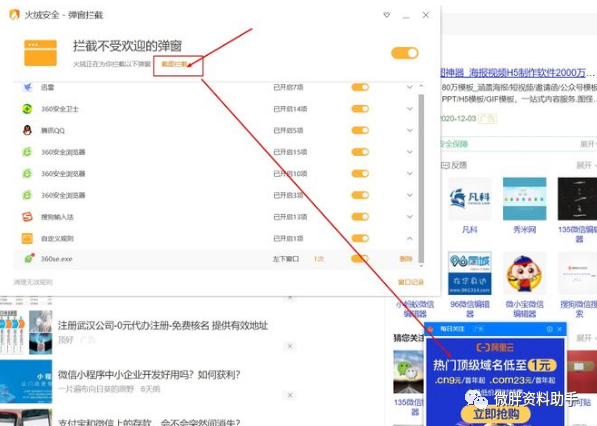Click 删除 for the 360se.exe rule
Viewport: 597px width, 426px height.
click(406, 259)
